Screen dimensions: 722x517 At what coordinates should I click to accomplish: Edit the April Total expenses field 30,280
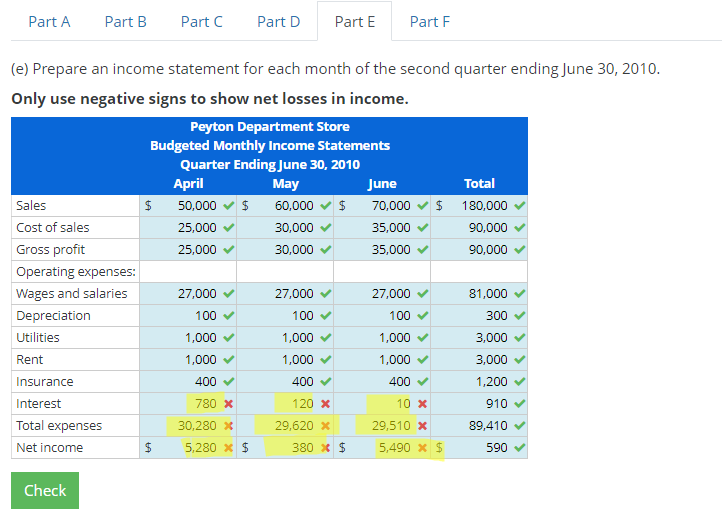(188, 425)
